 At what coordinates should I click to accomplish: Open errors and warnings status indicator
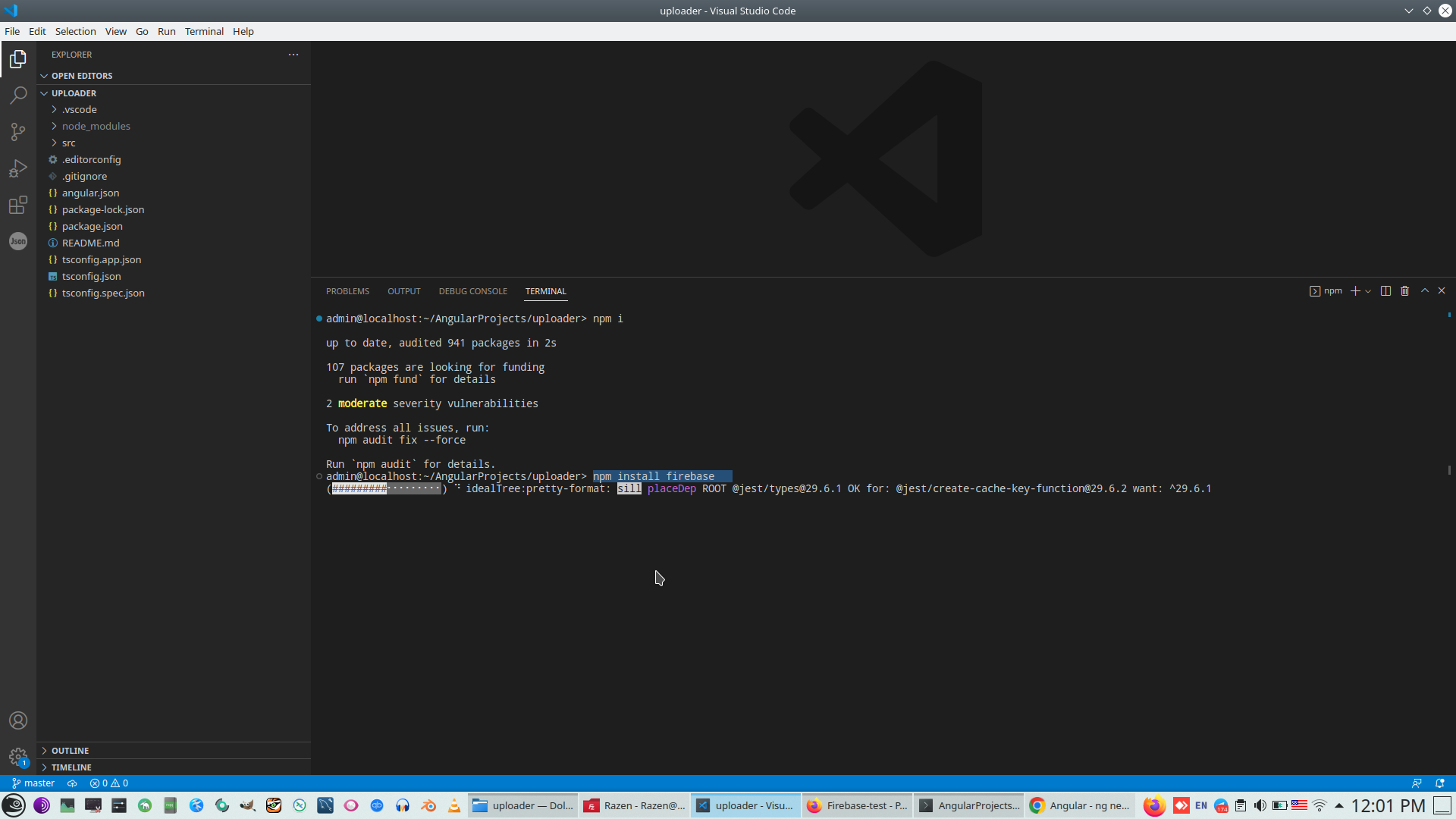pyautogui.click(x=109, y=783)
